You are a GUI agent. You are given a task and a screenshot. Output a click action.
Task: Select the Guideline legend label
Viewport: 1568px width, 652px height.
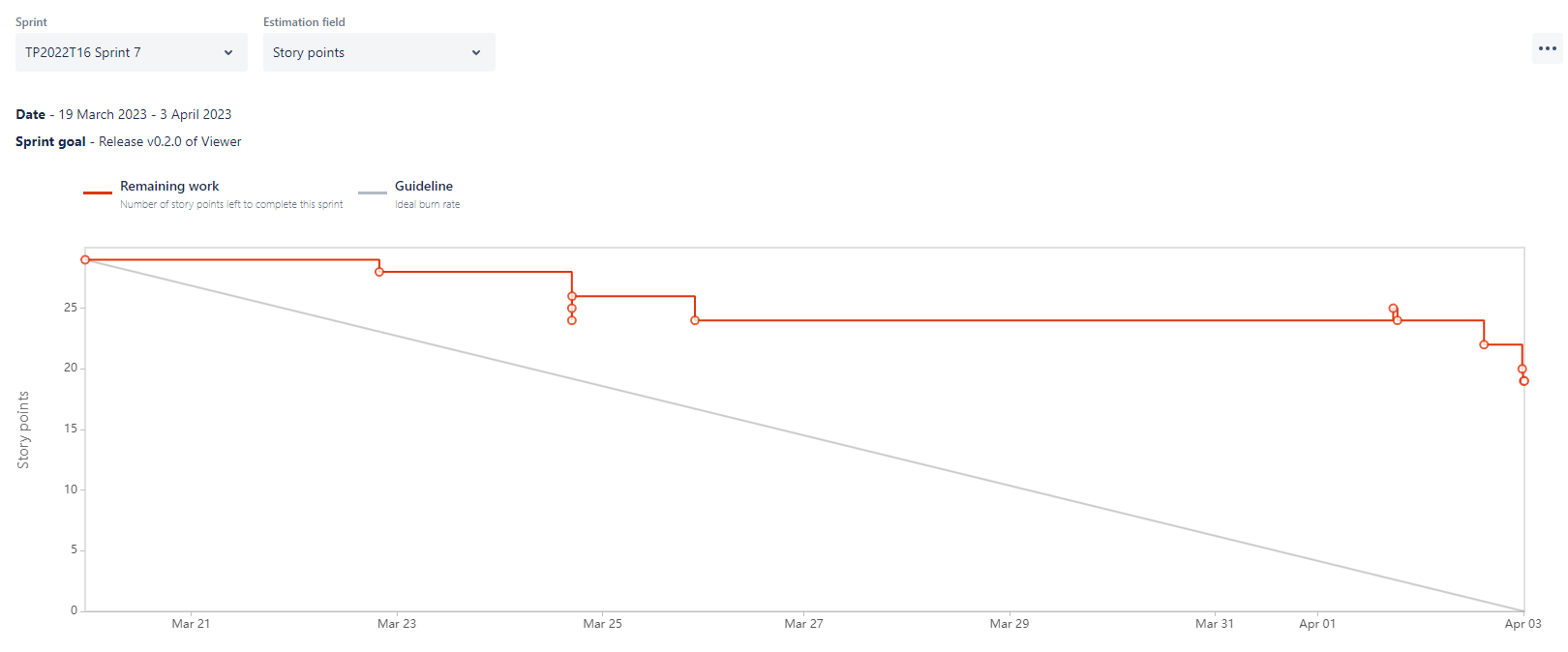click(424, 186)
